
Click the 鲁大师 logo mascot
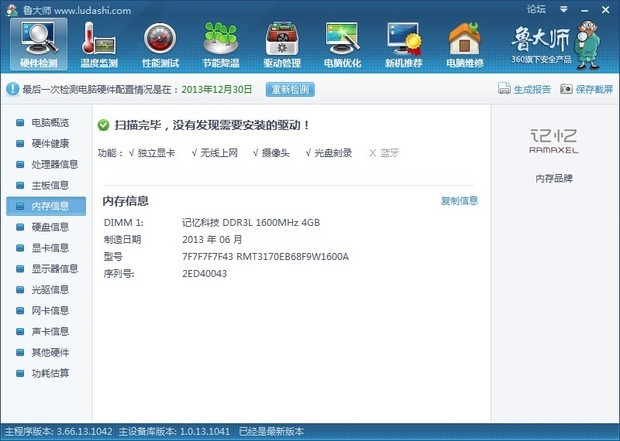588,45
